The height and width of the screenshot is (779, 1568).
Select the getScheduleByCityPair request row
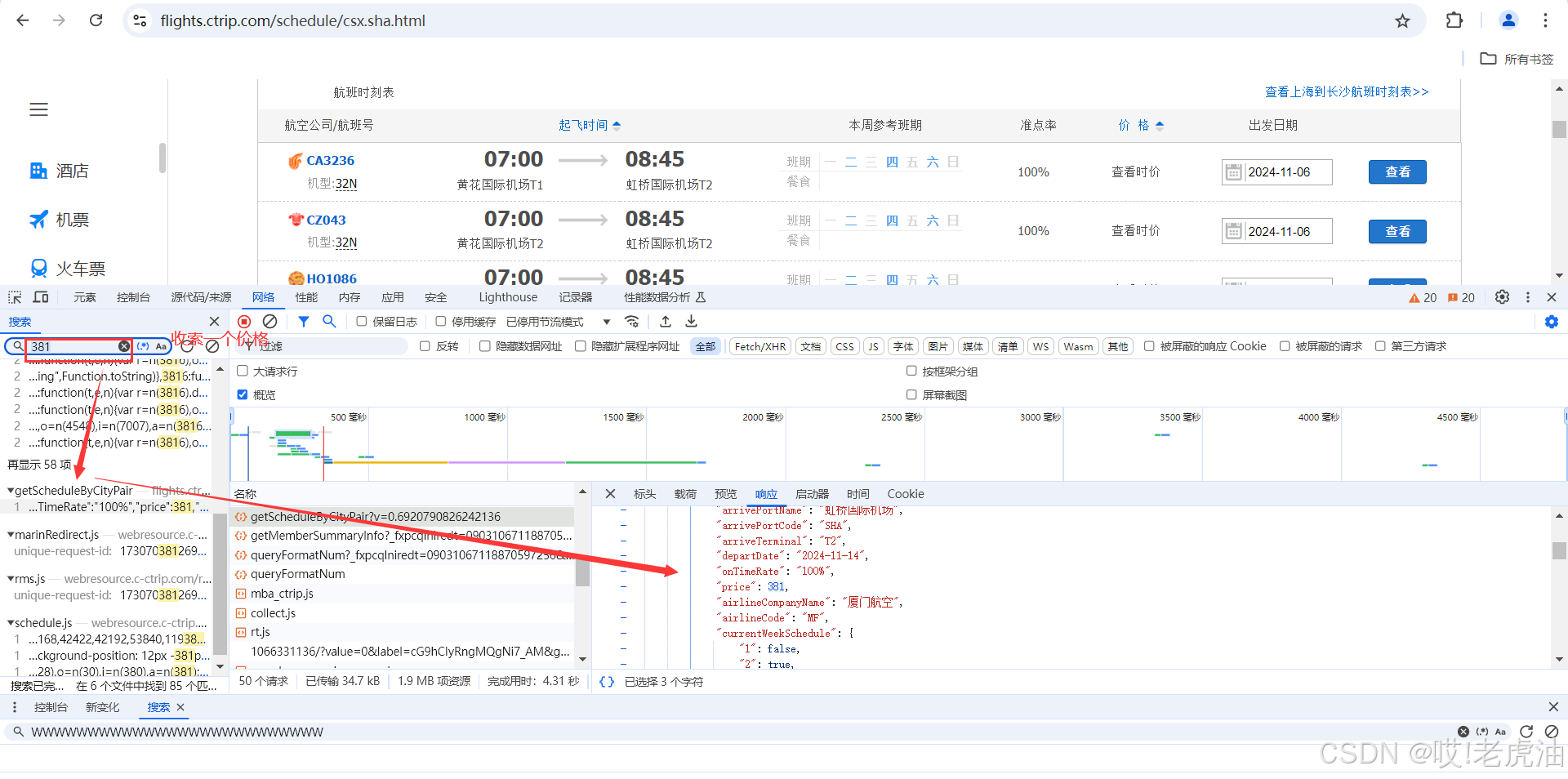point(403,517)
